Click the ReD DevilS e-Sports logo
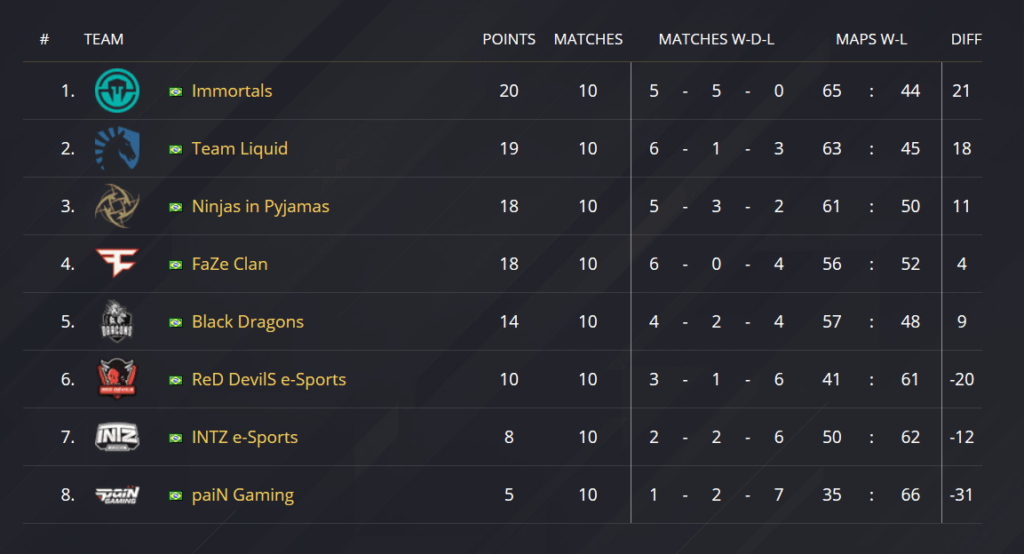 (x=117, y=380)
